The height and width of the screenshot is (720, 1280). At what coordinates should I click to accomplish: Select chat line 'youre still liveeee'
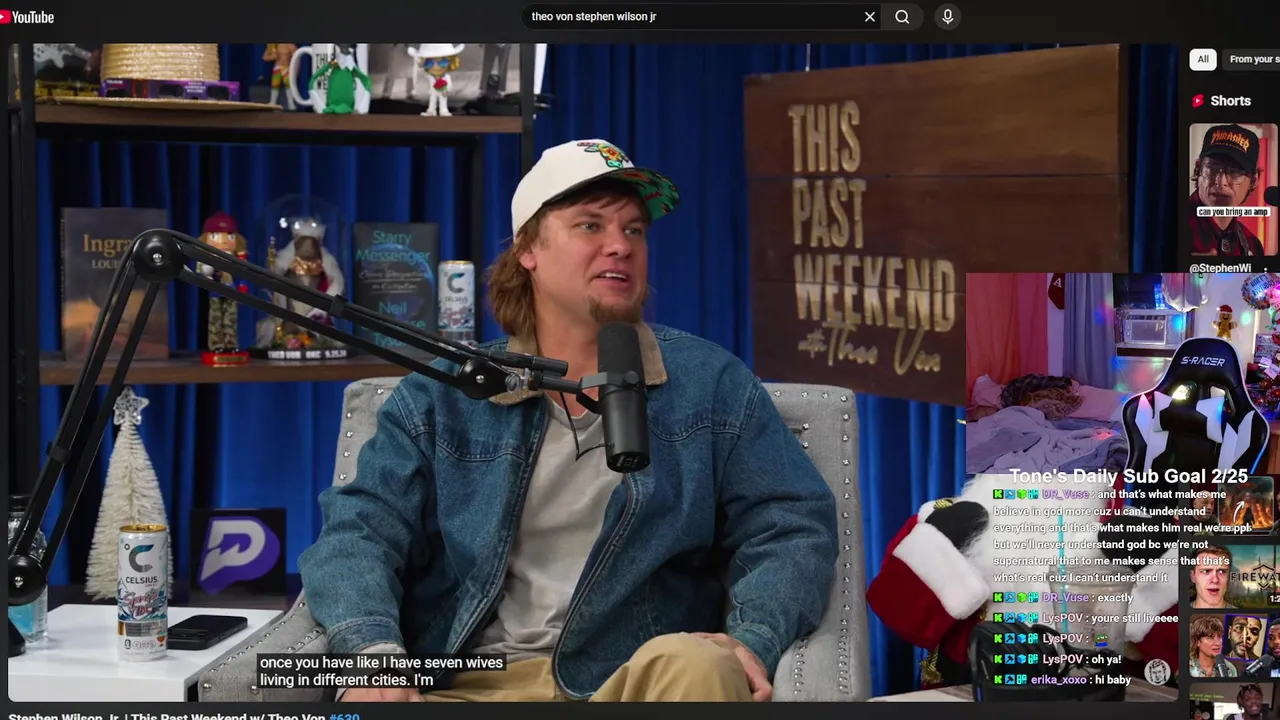pos(1133,618)
